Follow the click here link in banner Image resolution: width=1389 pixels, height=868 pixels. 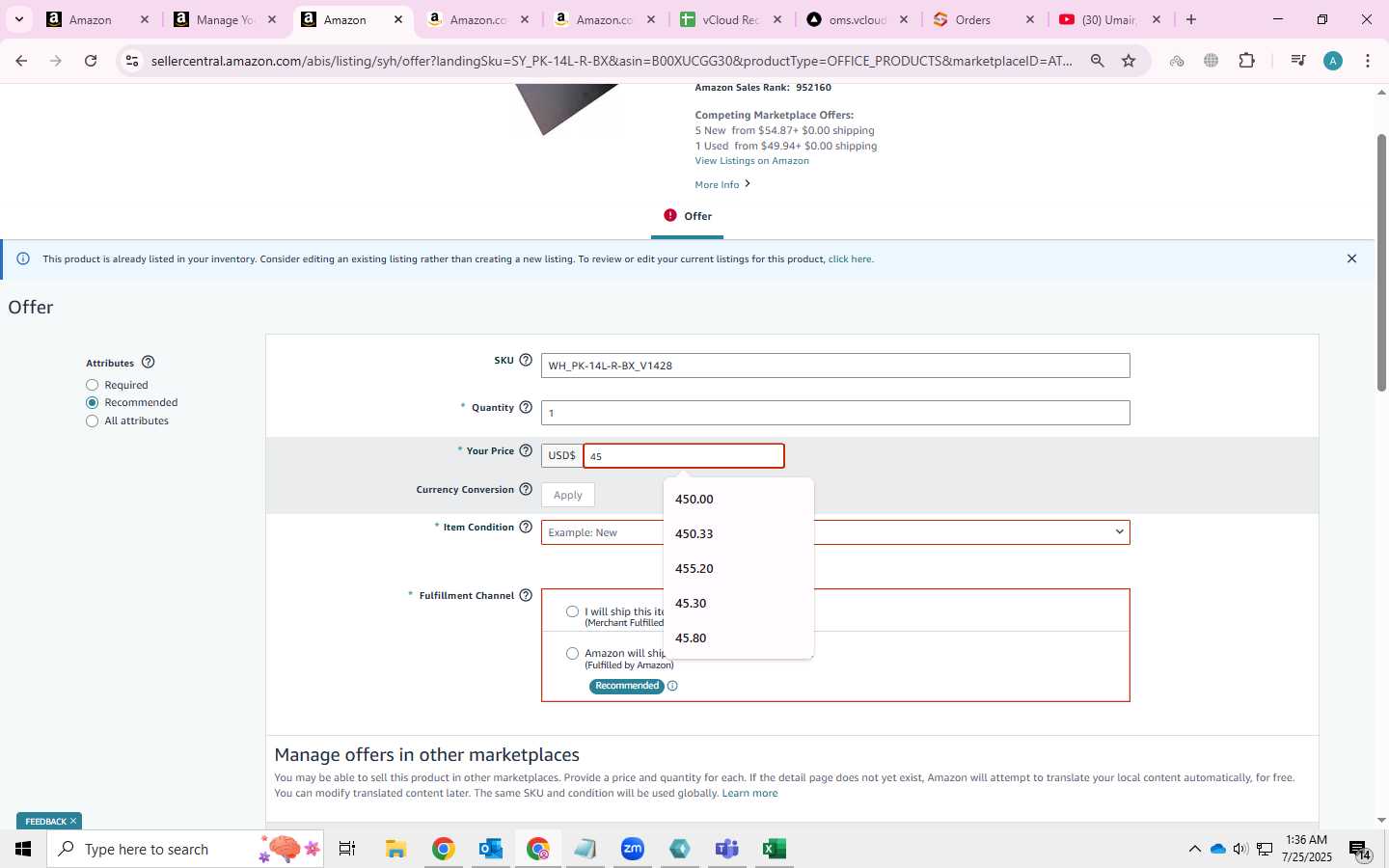tap(851, 258)
